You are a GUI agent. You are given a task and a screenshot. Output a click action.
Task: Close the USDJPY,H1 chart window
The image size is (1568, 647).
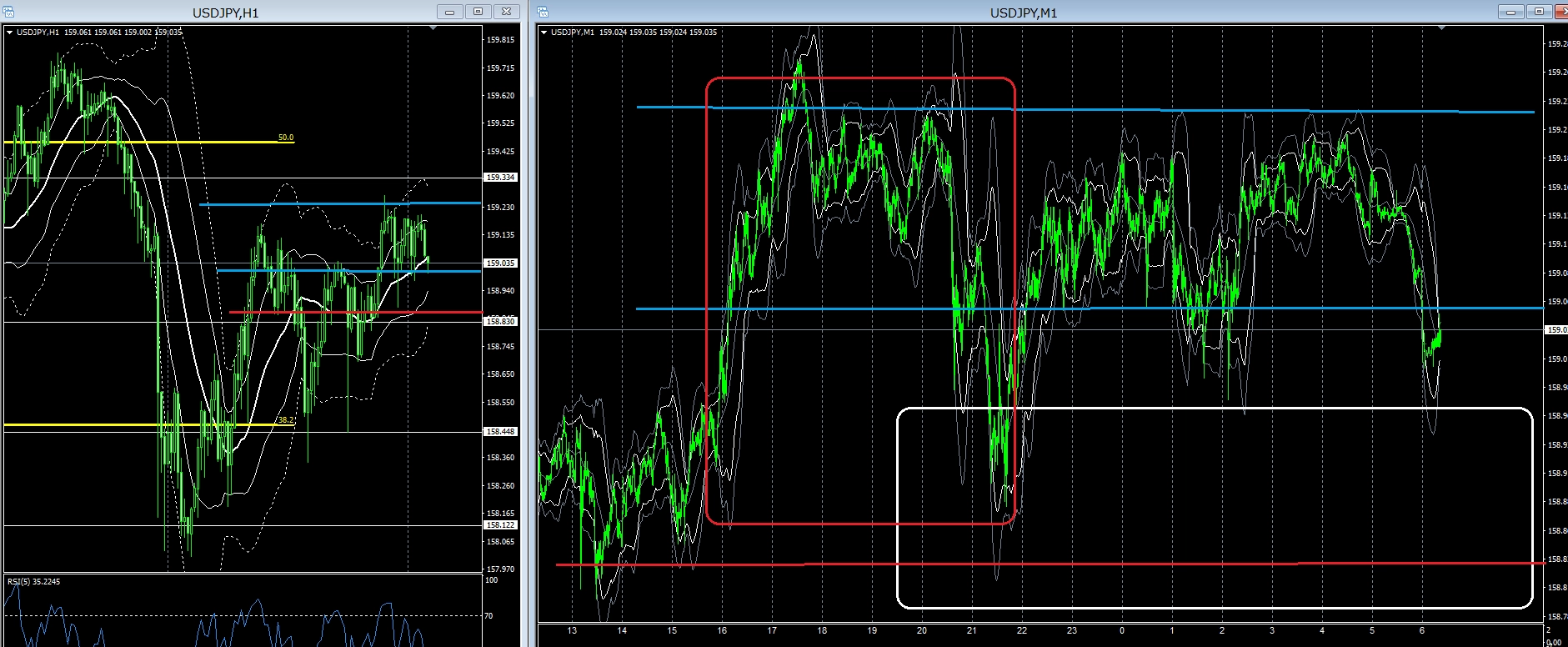pyautogui.click(x=507, y=12)
